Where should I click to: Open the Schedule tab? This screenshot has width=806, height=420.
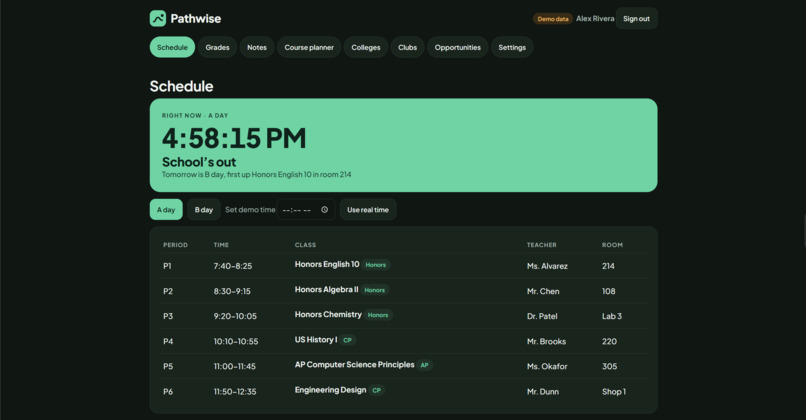(172, 47)
